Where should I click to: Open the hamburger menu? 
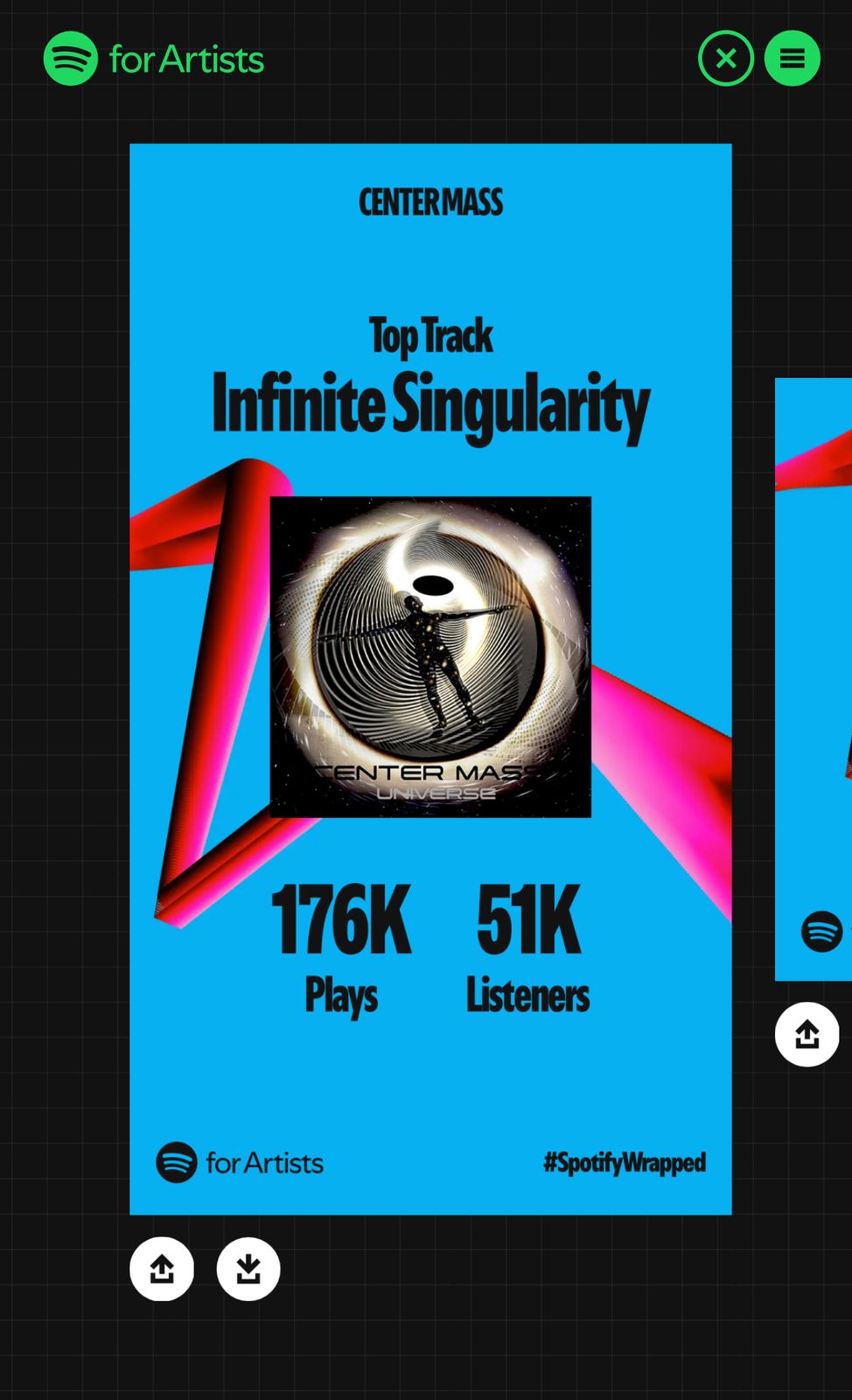(793, 59)
